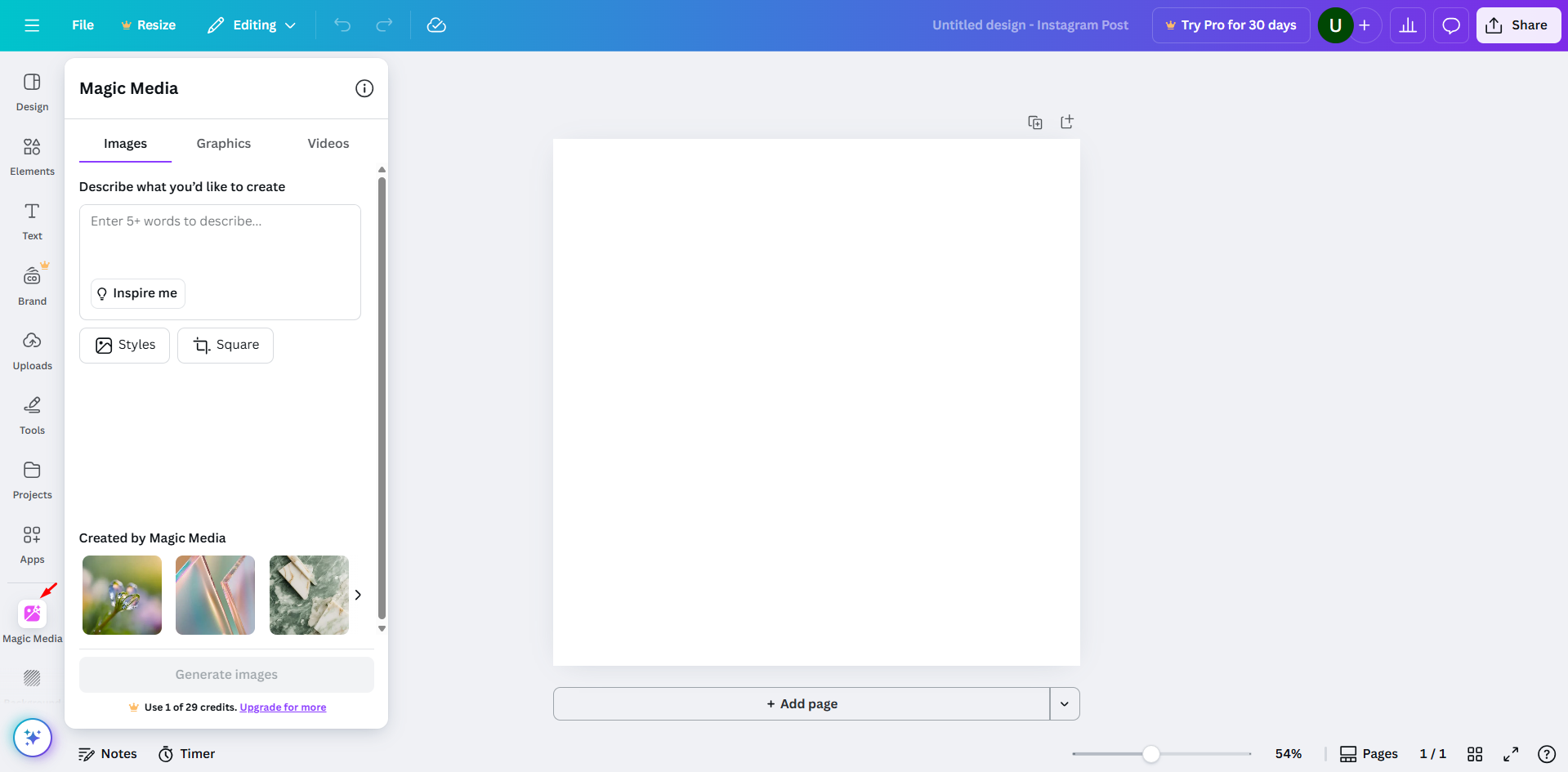Click the Try Pro for 30 days button
This screenshot has width=1568, height=772.
[1230, 25]
